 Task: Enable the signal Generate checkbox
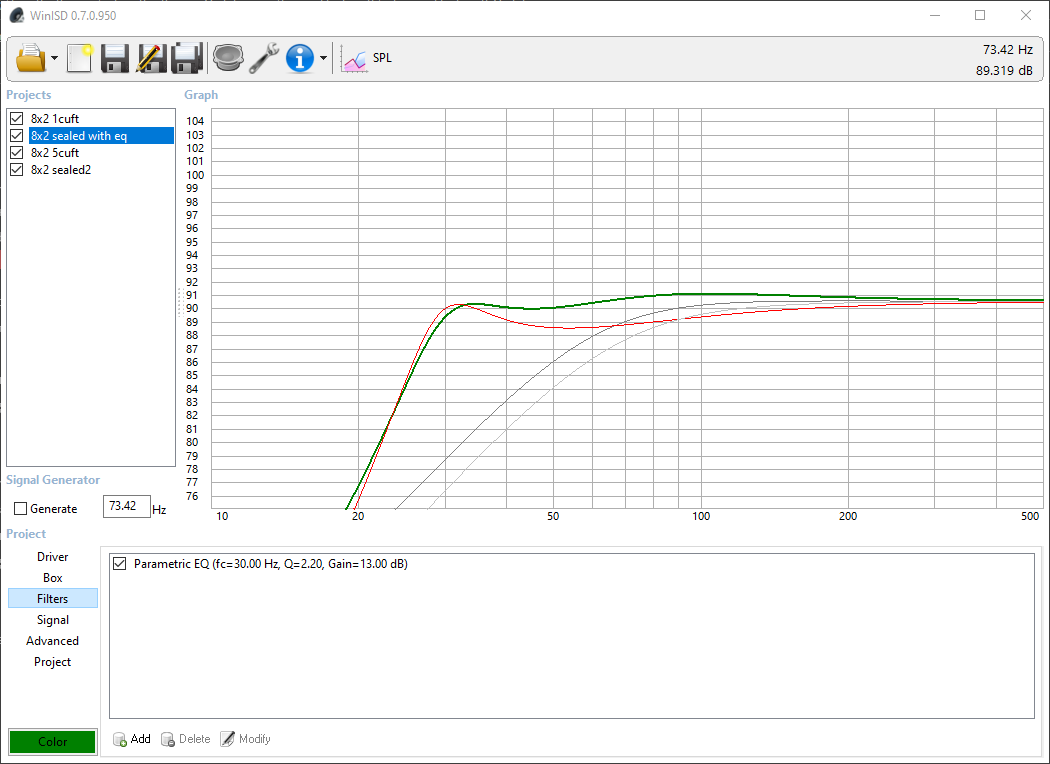click(x=21, y=509)
